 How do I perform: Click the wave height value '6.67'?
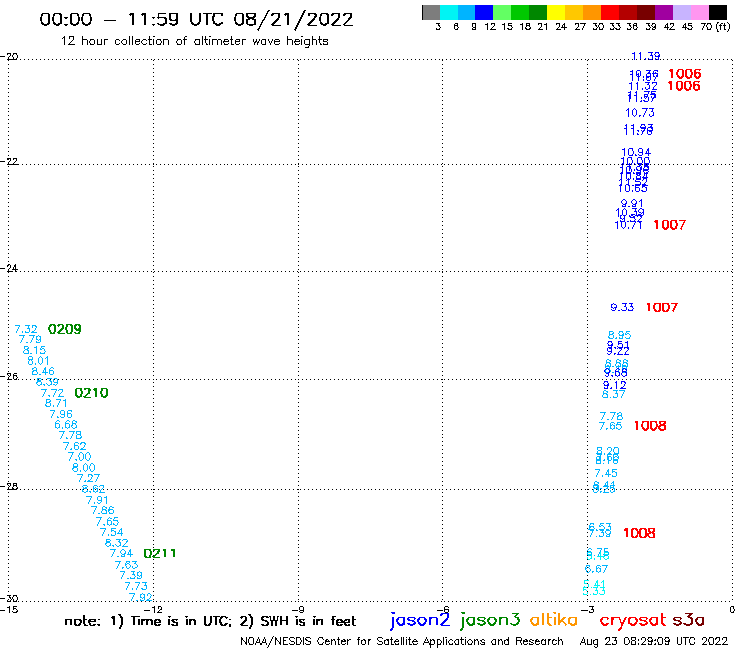596,569
